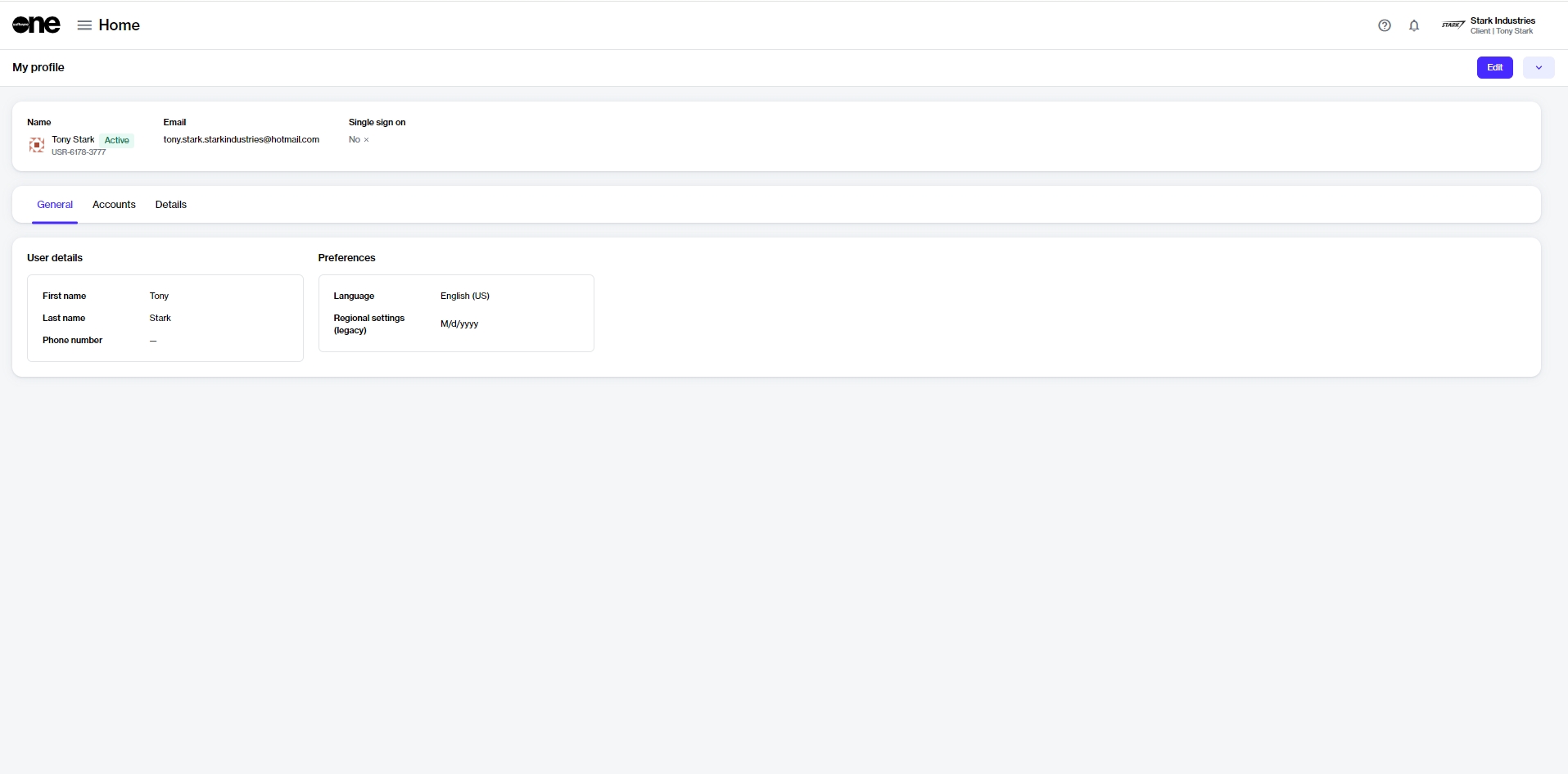Image resolution: width=1568 pixels, height=774 pixels.
Task: Open the Stark Industries account switcher
Action: (x=1502, y=25)
